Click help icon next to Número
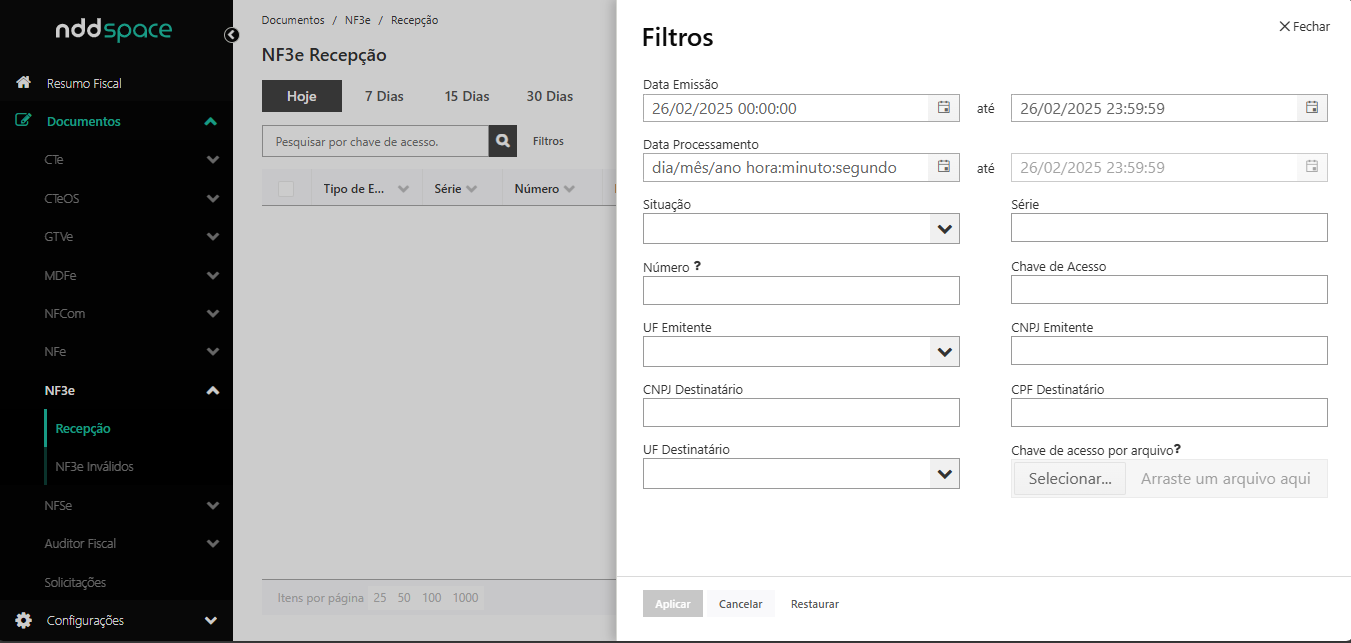This screenshot has width=1351, height=643. [x=697, y=267]
